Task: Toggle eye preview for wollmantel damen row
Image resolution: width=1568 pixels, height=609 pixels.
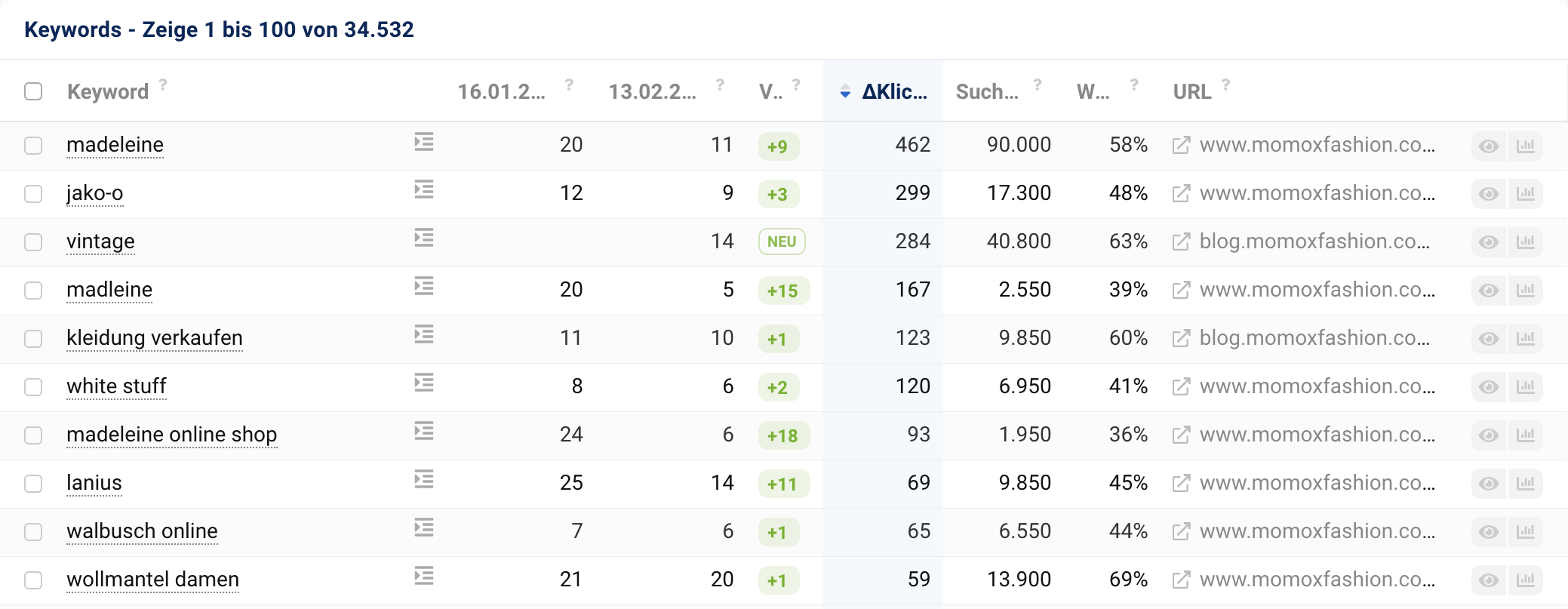Action: pyautogui.click(x=1489, y=580)
